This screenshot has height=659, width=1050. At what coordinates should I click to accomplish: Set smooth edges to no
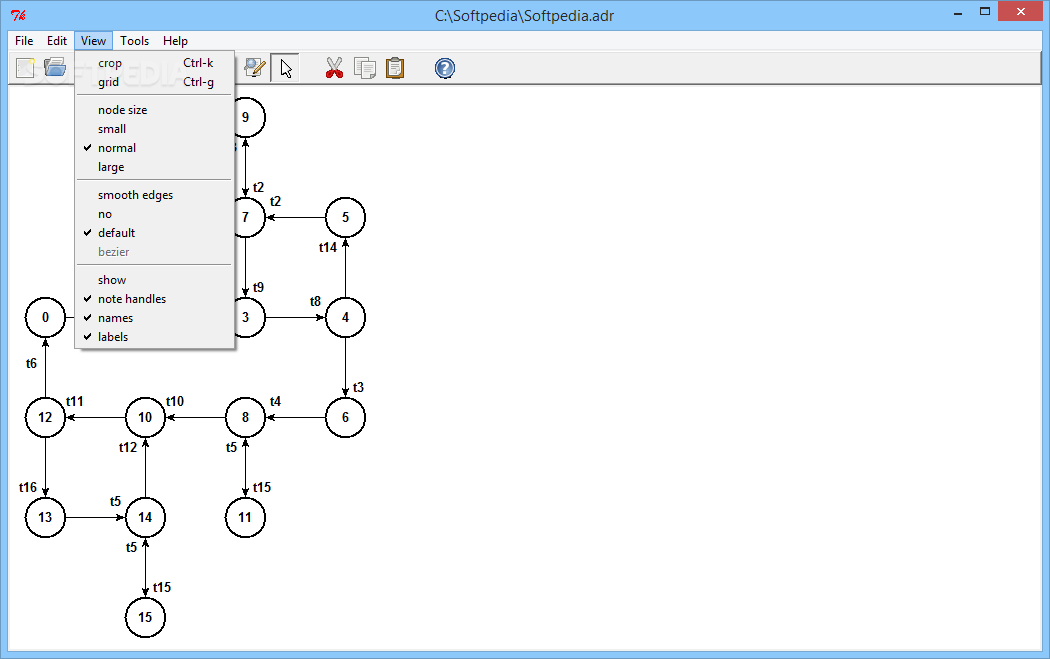(x=155, y=214)
